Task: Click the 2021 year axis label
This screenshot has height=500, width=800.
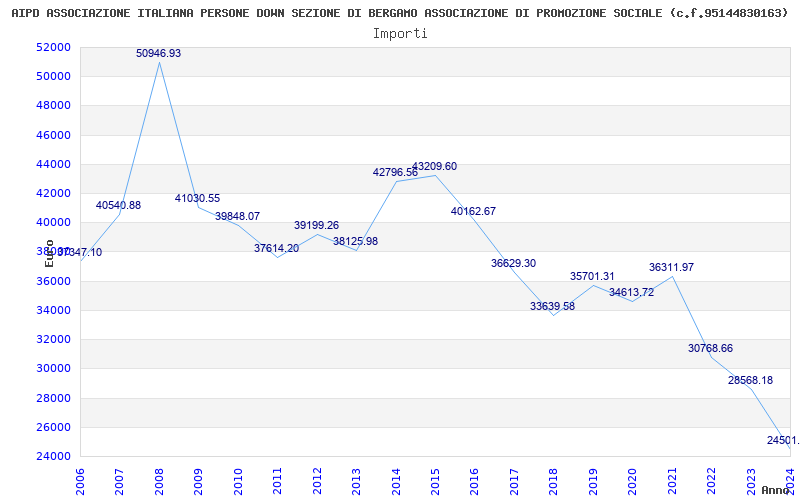Action: 672,480
